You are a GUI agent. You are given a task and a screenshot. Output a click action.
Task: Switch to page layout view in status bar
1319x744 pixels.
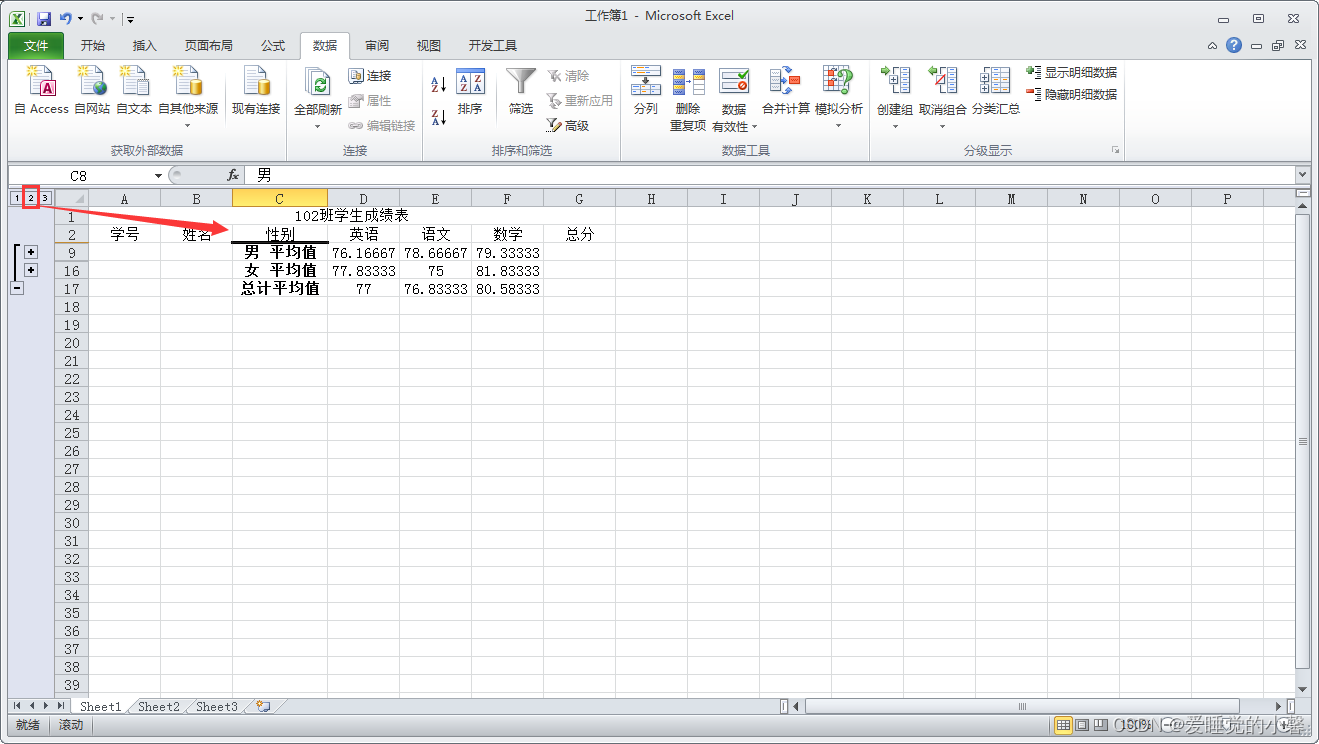(1081, 724)
